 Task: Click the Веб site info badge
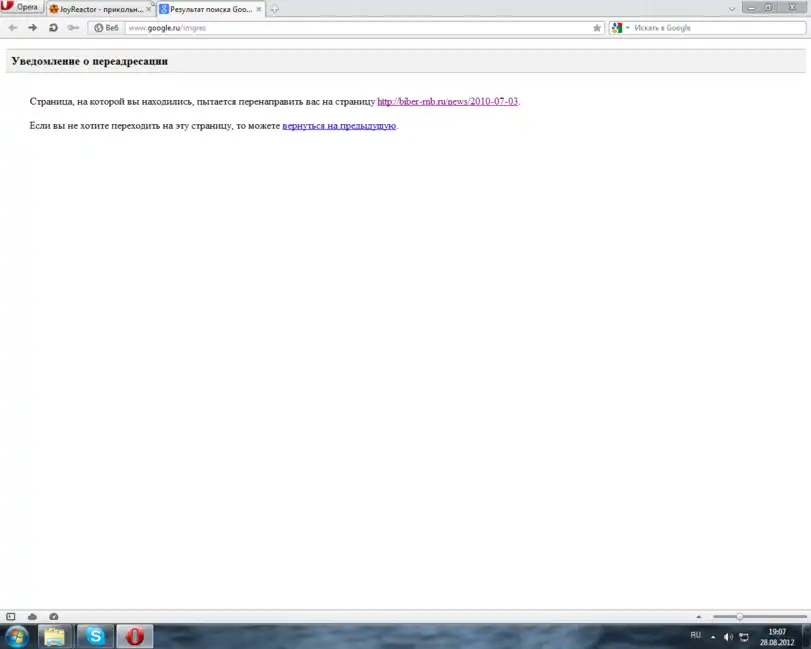tap(106, 28)
